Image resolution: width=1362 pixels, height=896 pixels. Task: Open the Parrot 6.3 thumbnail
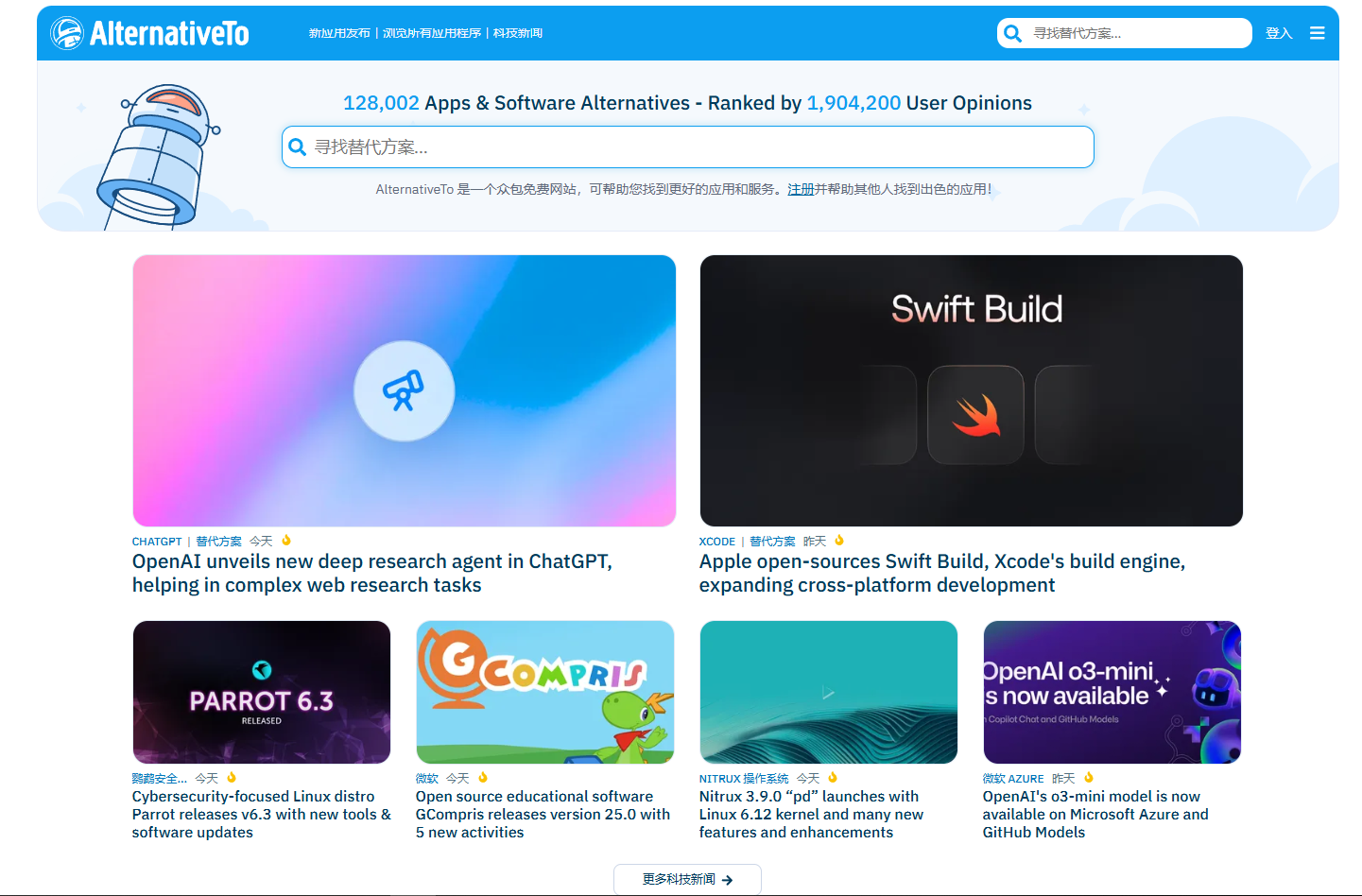(x=262, y=692)
